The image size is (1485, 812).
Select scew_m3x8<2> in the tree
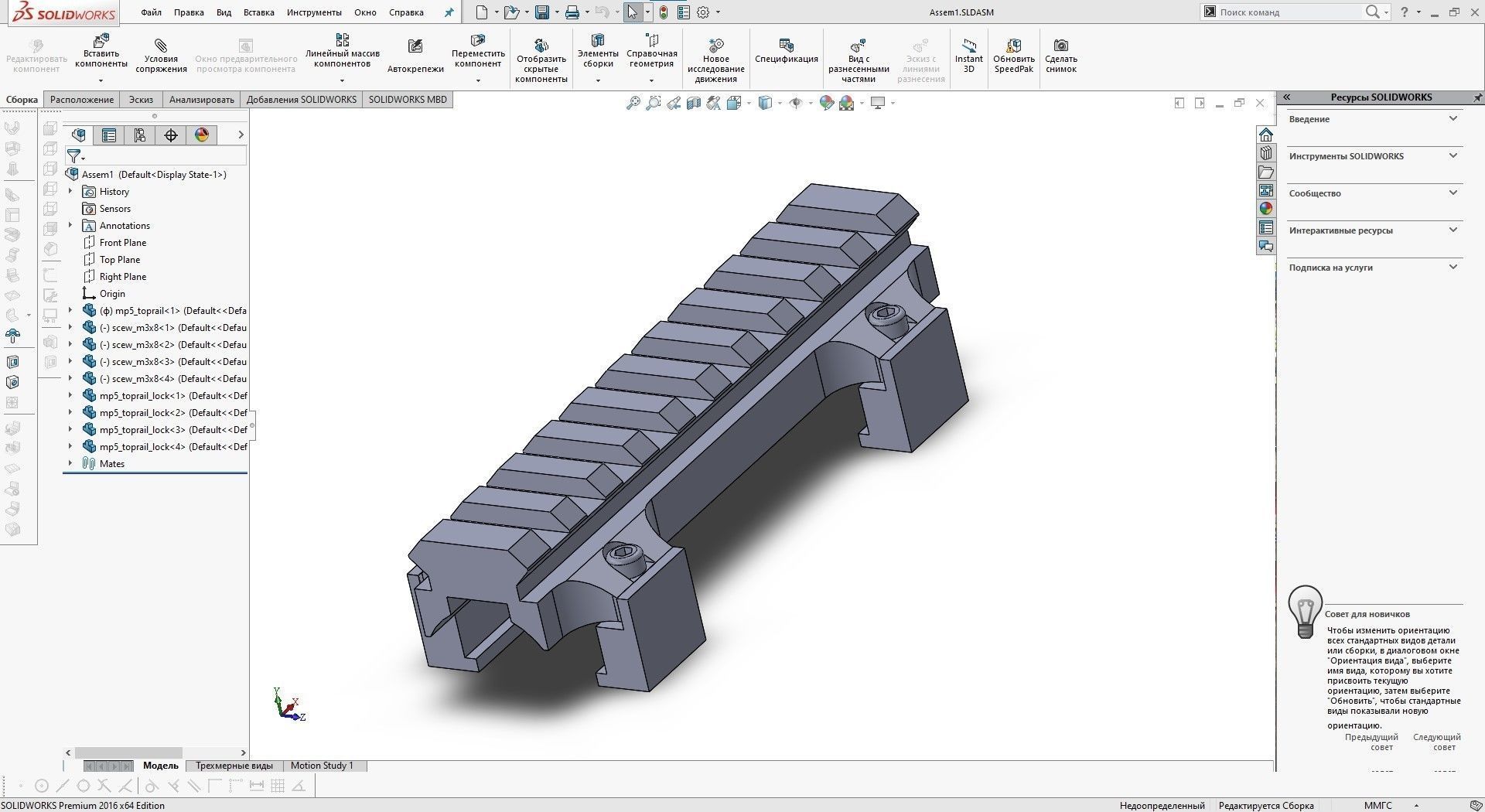pos(165,344)
